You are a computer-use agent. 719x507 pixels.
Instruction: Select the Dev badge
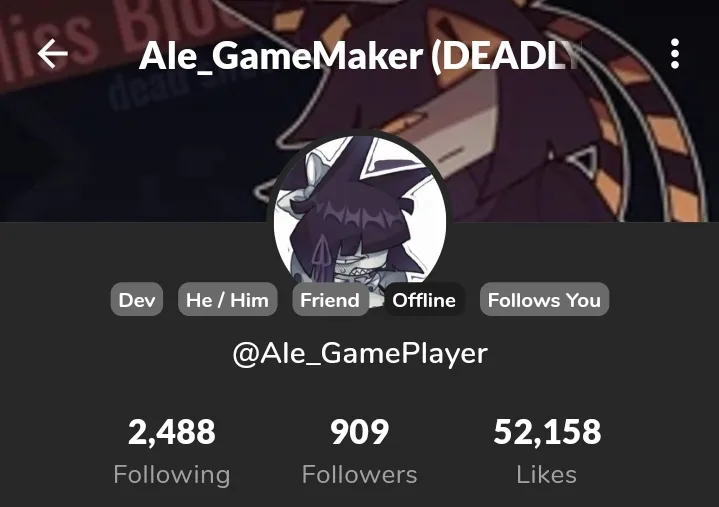click(137, 300)
